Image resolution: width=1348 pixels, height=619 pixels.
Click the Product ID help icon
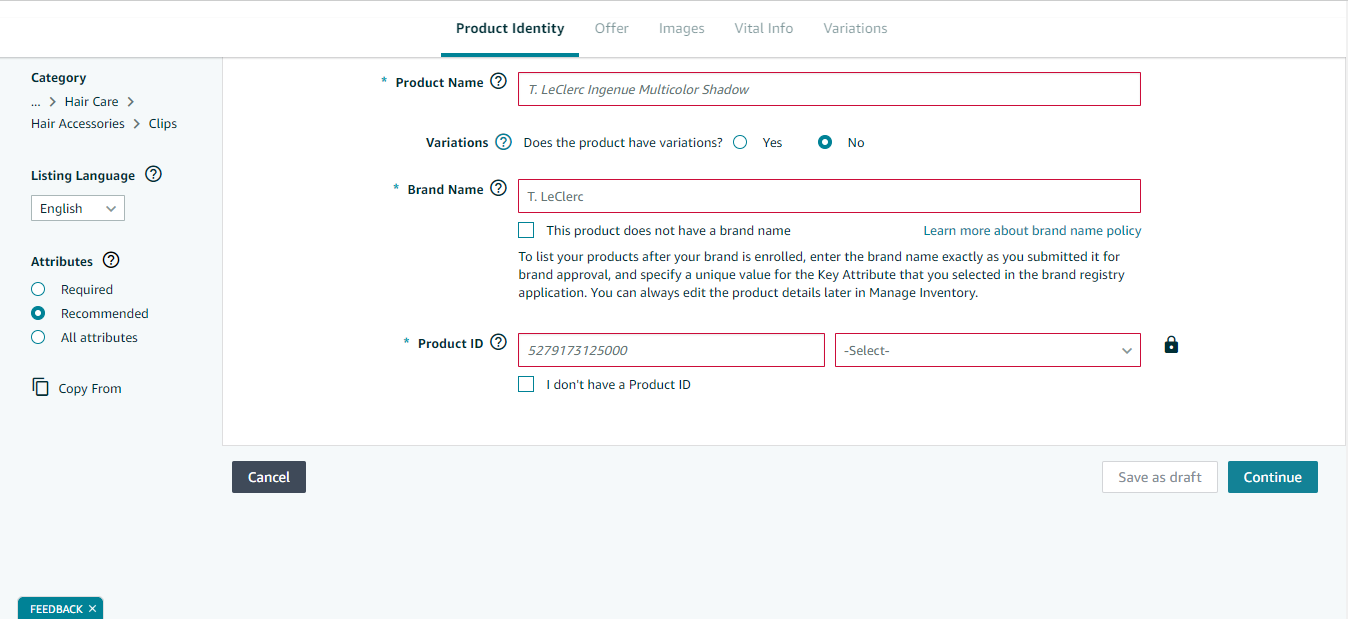click(498, 342)
